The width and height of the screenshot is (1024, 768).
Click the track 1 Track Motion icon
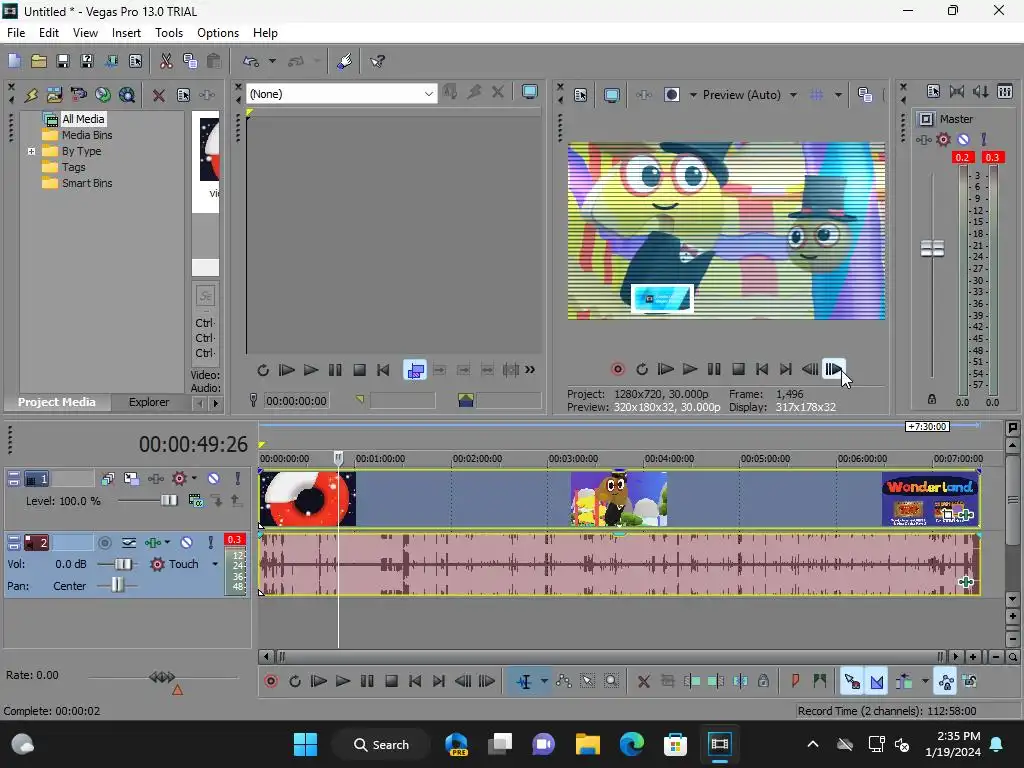click(x=132, y=479)
